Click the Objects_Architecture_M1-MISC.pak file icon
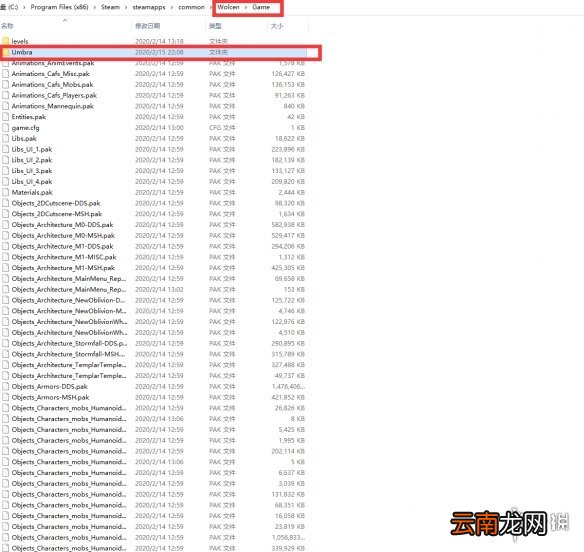 click(6, 257)
